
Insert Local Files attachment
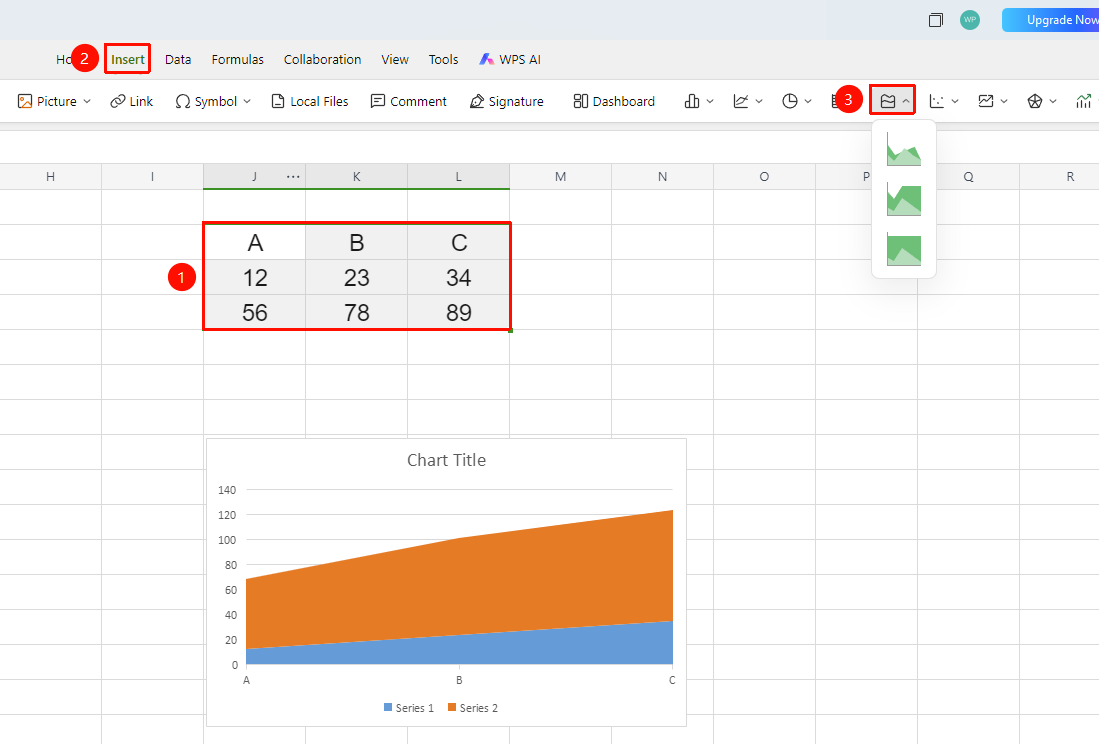click(310, 102)
